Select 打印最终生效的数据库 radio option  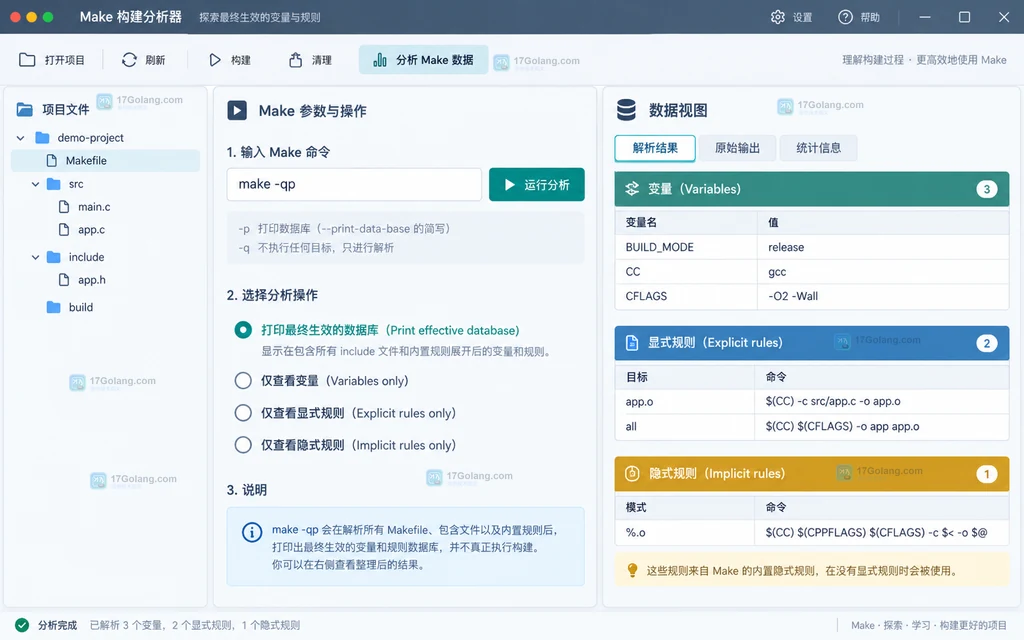point(243,330)
